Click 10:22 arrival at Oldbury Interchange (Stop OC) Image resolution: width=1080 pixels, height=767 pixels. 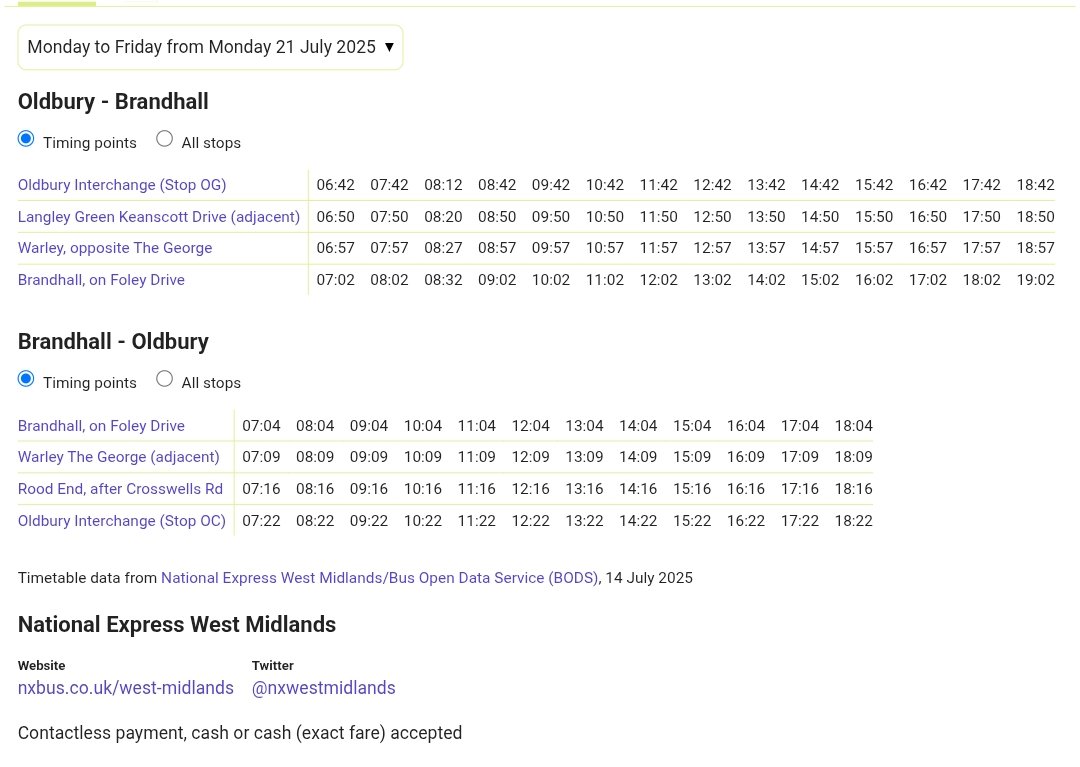(x=423, y=521)
